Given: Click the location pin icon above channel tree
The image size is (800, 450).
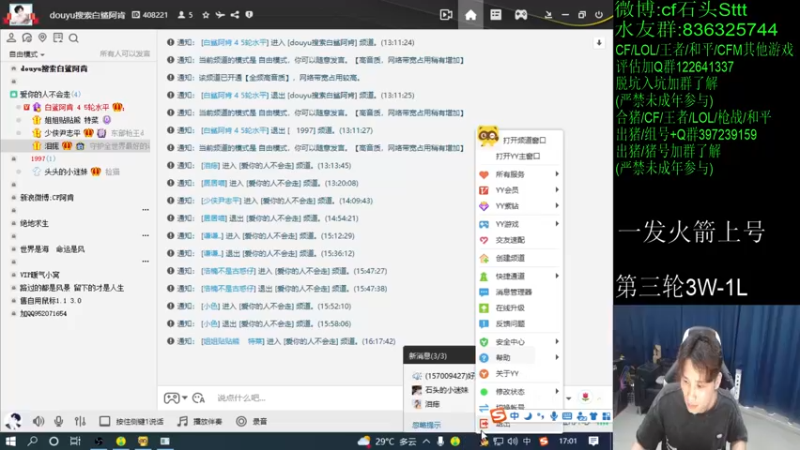Looking at the screenshot, I should pyautogui.click(x=42, y=38).
